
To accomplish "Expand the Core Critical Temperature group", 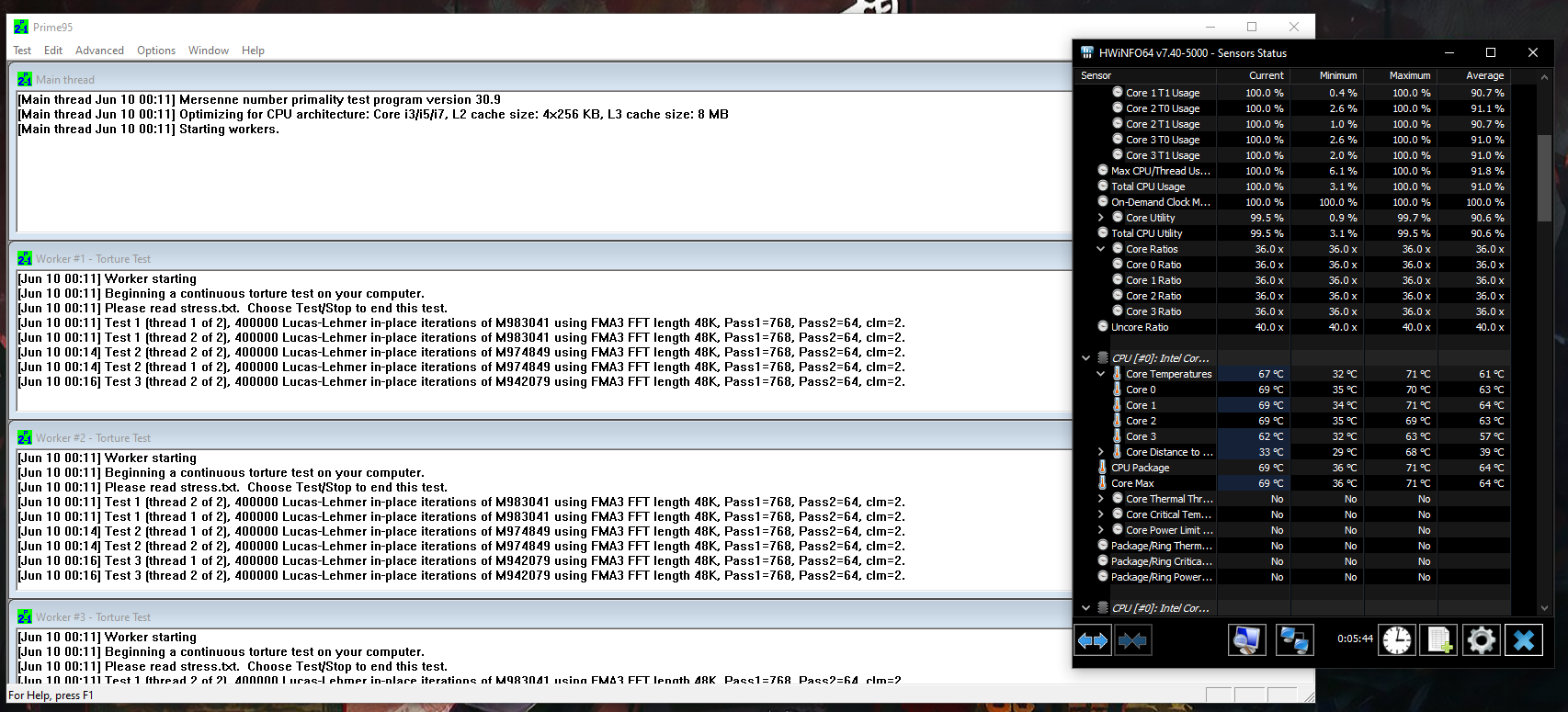I will pos(1101,514).
